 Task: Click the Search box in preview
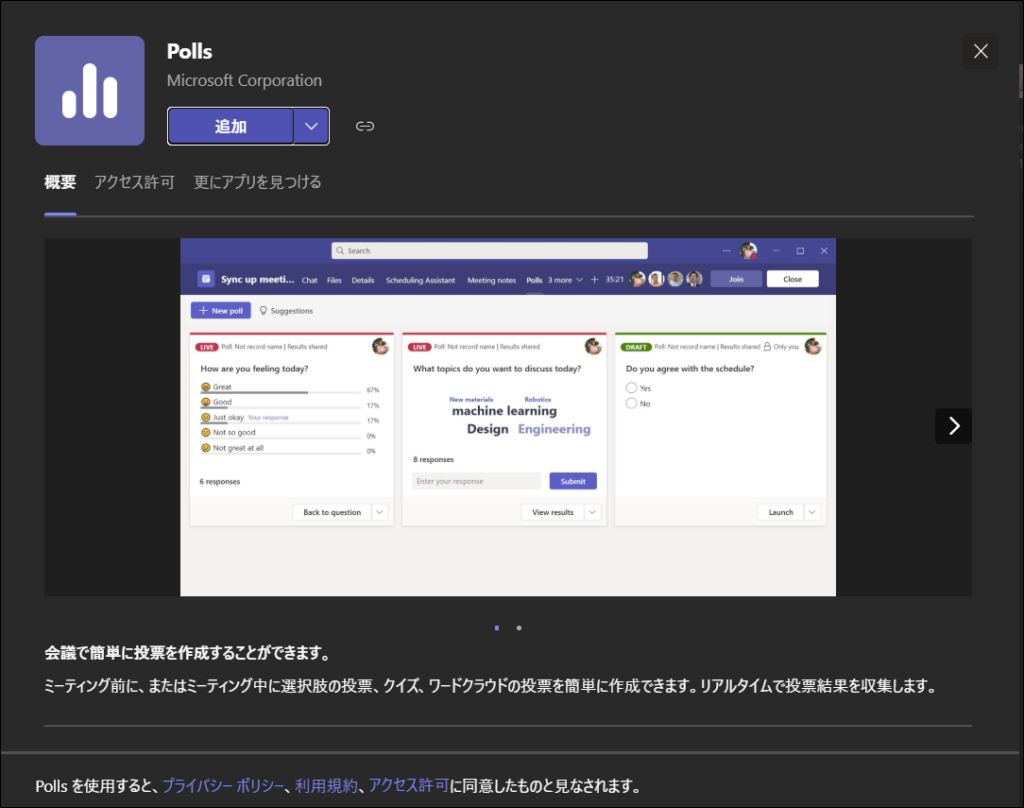tap(490, 251)
